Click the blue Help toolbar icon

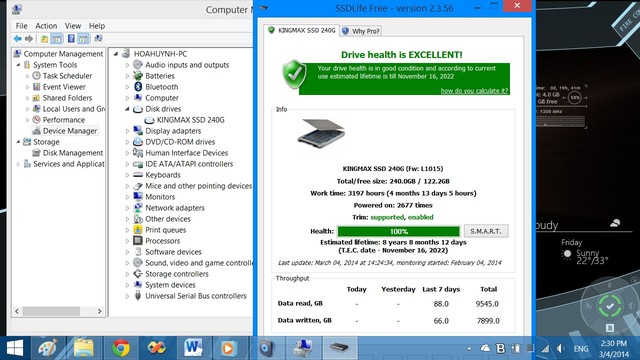click(x=71, y=39)
